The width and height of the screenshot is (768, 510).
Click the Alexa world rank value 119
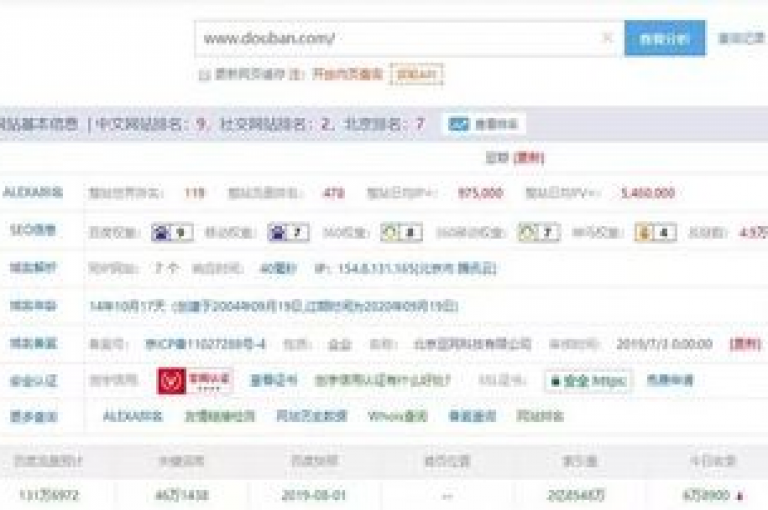[x=194, y=193]
